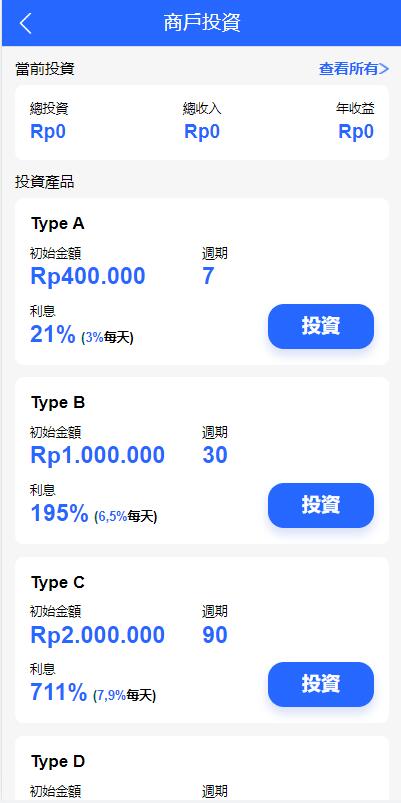Image resolution: width=401 pixels, height=803 pixels.
Task: Click the 711% interest rate
Action: (59, 693)
